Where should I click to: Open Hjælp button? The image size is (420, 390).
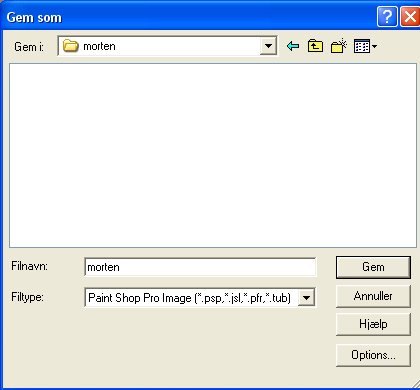[373, 324]
